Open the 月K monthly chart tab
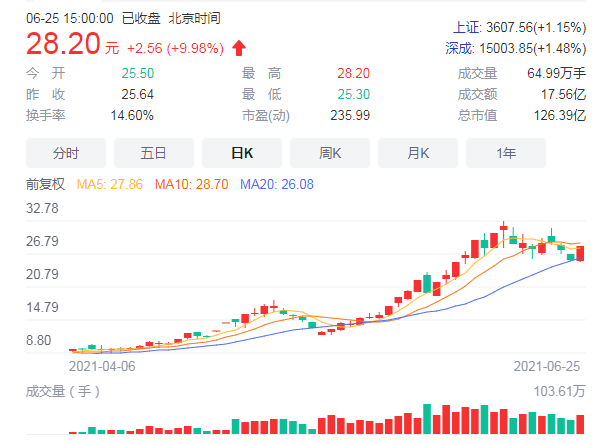 tap(418, 153)
